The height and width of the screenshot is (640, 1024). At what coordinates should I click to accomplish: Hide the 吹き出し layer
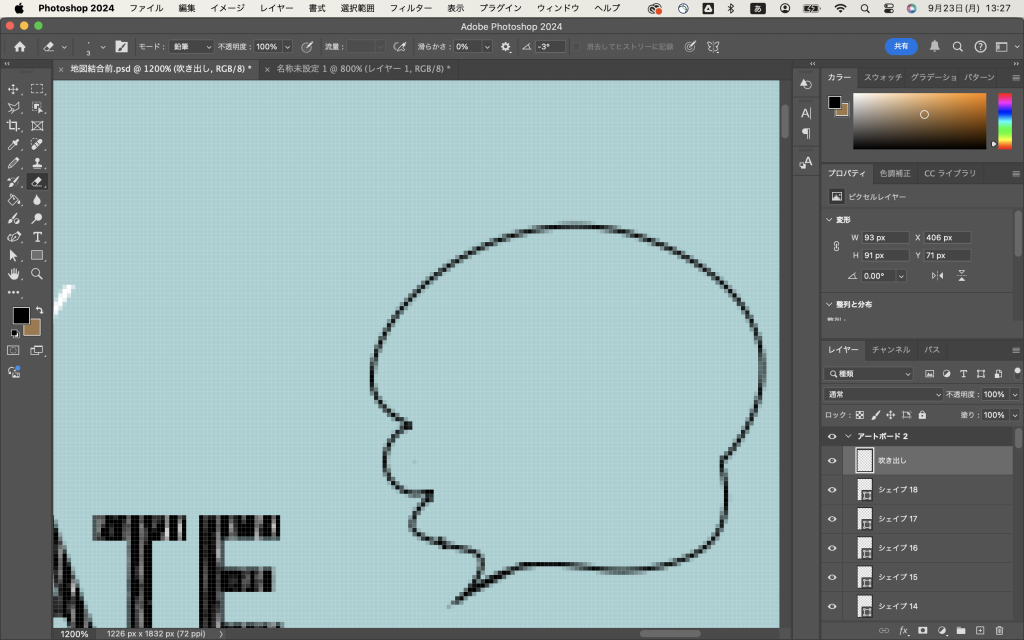coord(832,460)
